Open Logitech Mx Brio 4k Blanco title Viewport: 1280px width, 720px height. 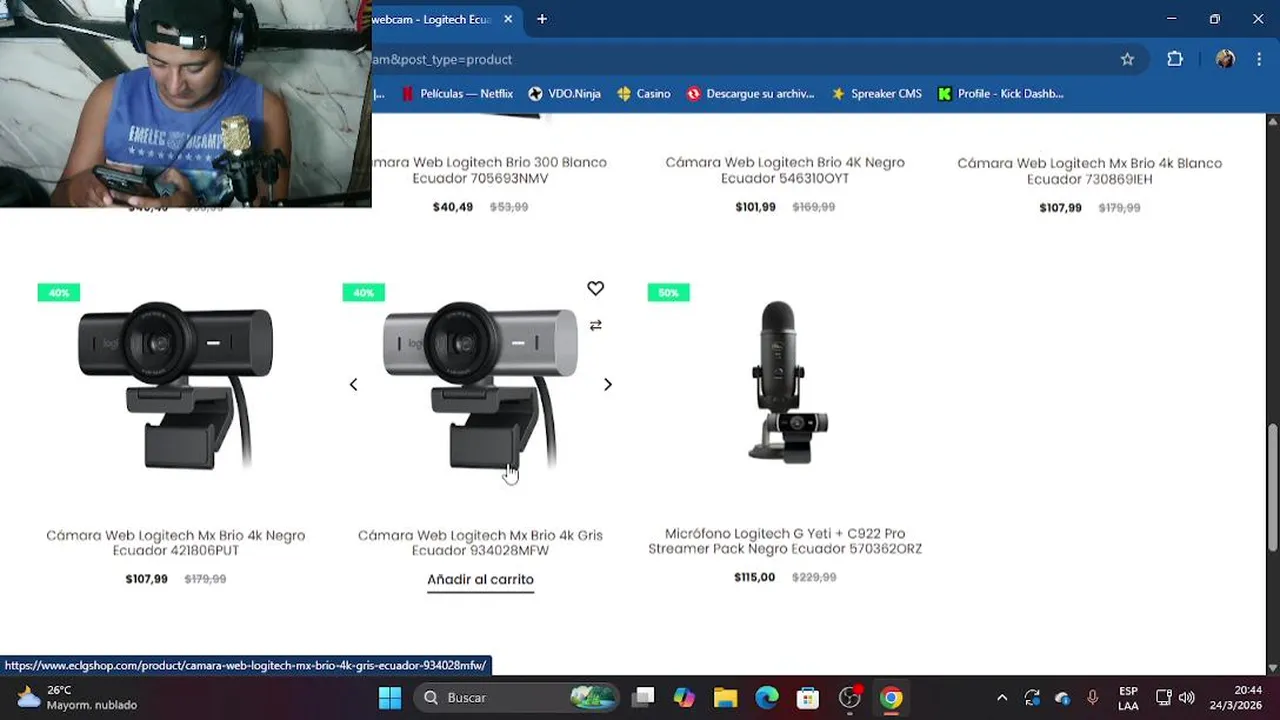pyautogui.click(x=1090, y=171)
